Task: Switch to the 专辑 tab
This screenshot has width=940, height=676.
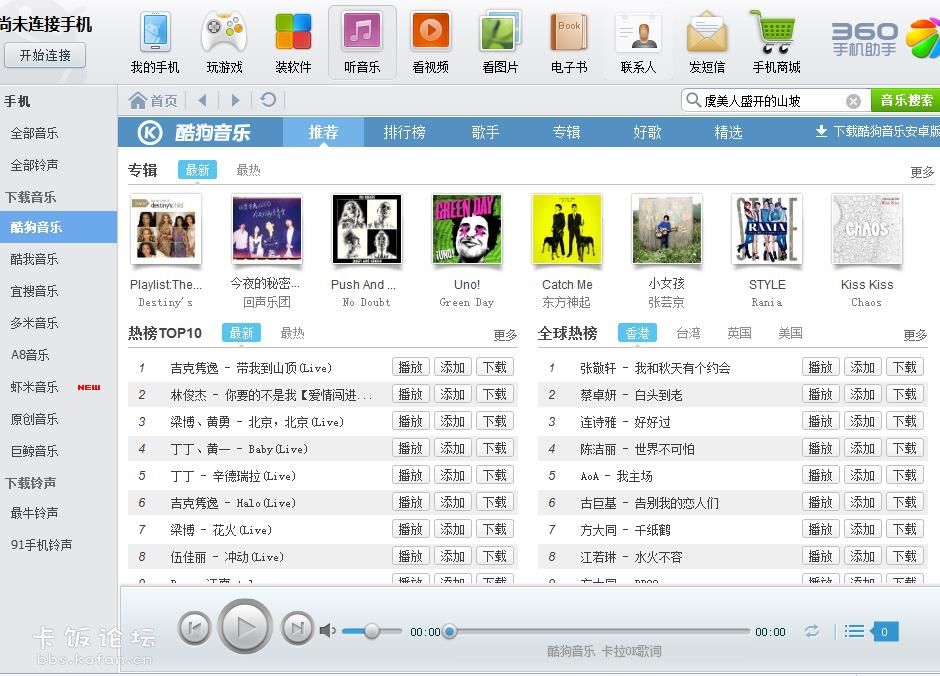Action: 566,132
